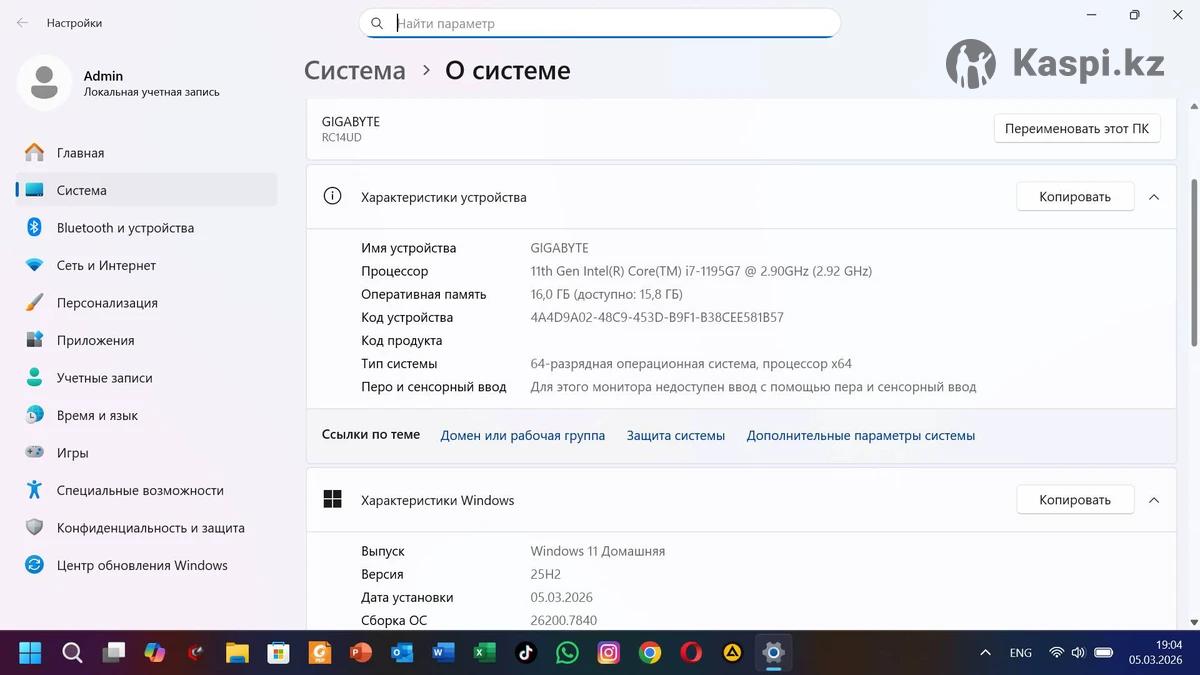Viewport: 1200px width, 675px height.
Task: Collapse the Характеристики устройства section
Action: coord(1154,197)
